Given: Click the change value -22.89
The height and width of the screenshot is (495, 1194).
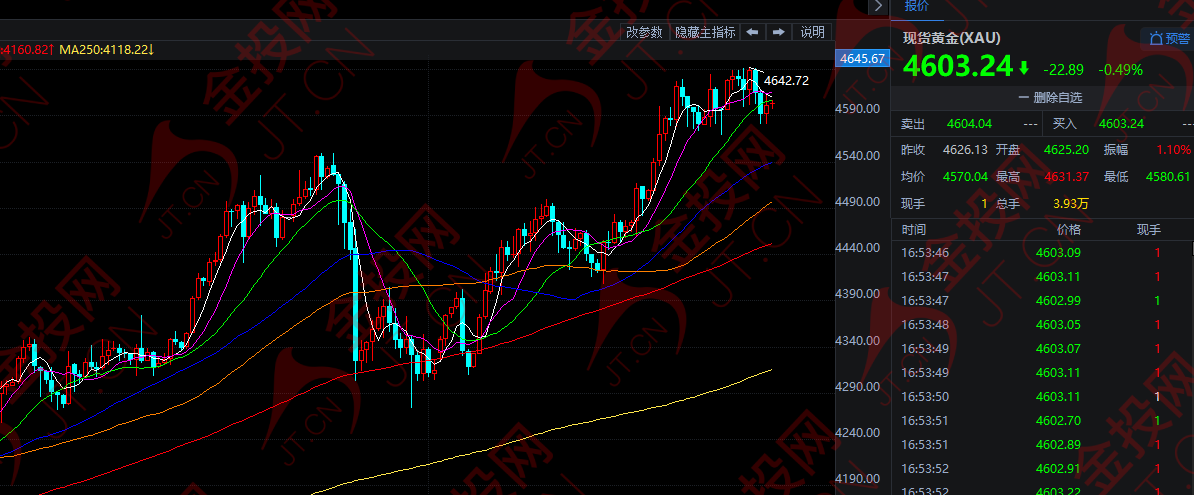Looking at the screenshot, I should pyautogui.click(x=1064, y=69).
